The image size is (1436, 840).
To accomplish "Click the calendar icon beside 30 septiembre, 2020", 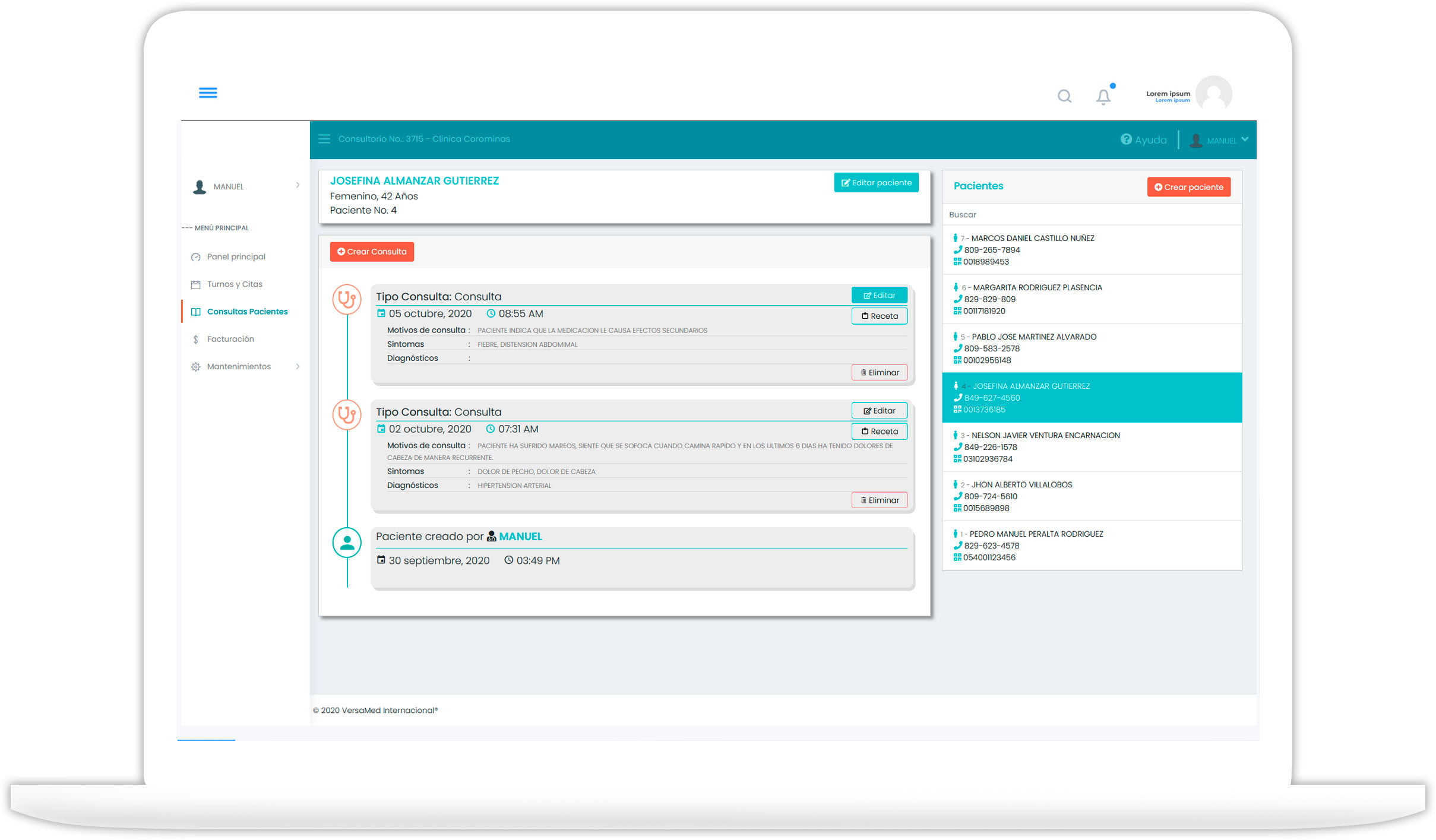I will click(x=381, y=560).
